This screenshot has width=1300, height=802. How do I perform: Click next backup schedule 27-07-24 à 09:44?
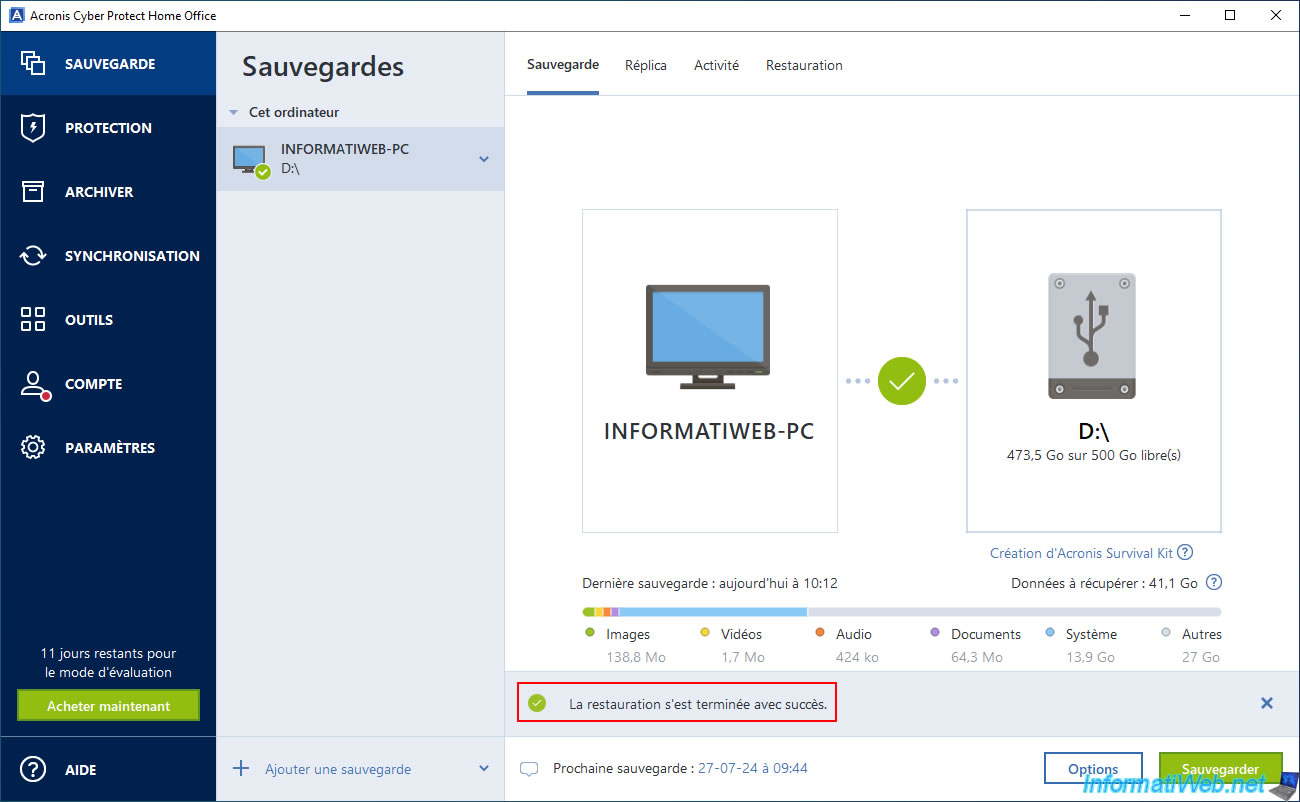(752, 768)
